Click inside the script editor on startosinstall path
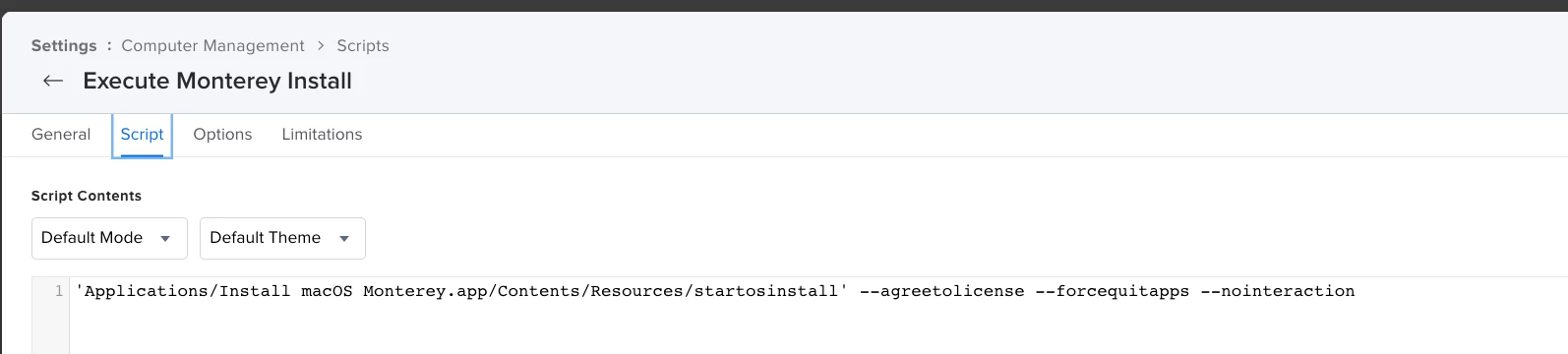Screen dimensions: 1568x354 [x=461, y=291]
